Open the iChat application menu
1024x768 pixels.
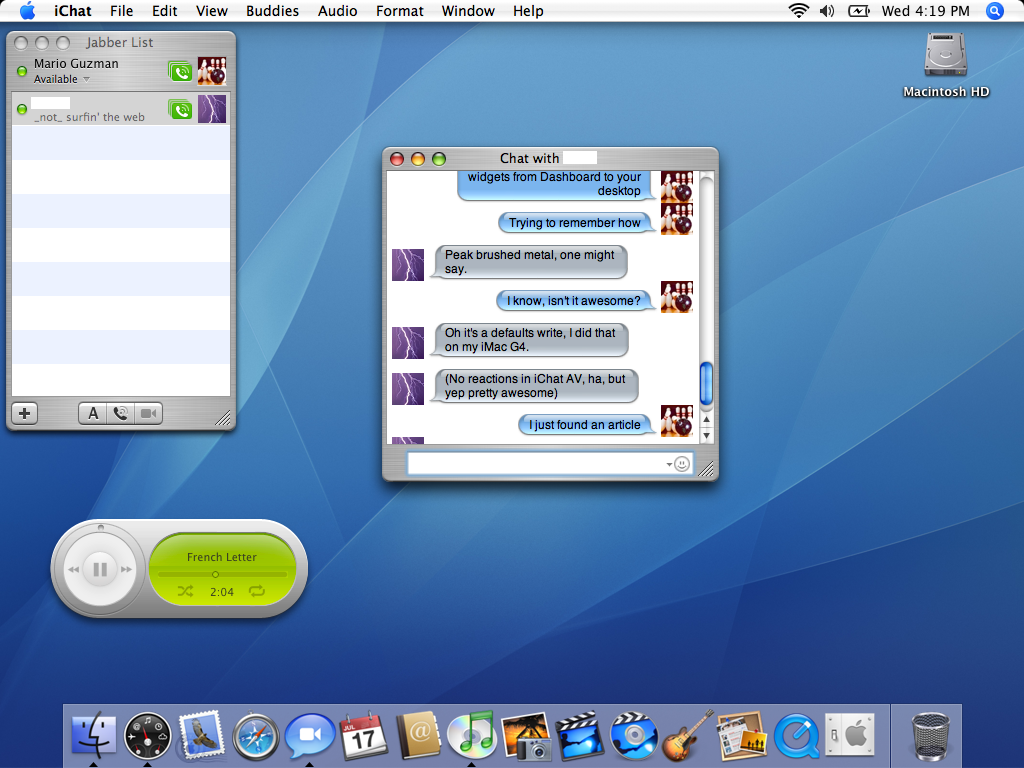(x=72, y=11)
